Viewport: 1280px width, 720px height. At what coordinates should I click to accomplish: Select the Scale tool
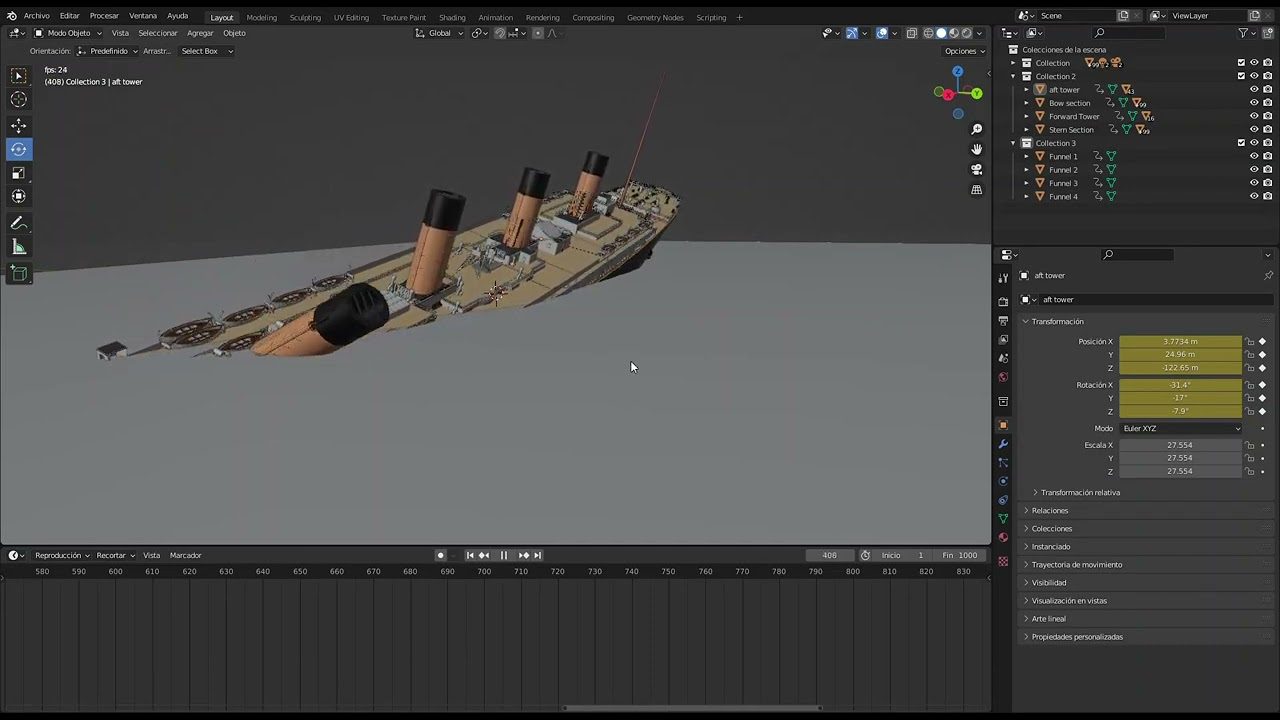pyautogui.click(x=19, y=173)
